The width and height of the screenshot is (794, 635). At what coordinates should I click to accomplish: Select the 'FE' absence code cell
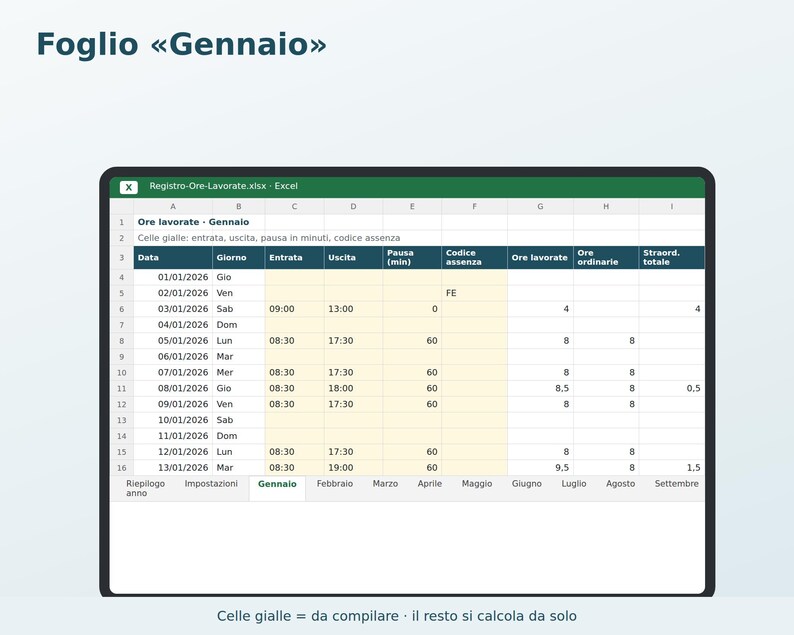point(474,293)
